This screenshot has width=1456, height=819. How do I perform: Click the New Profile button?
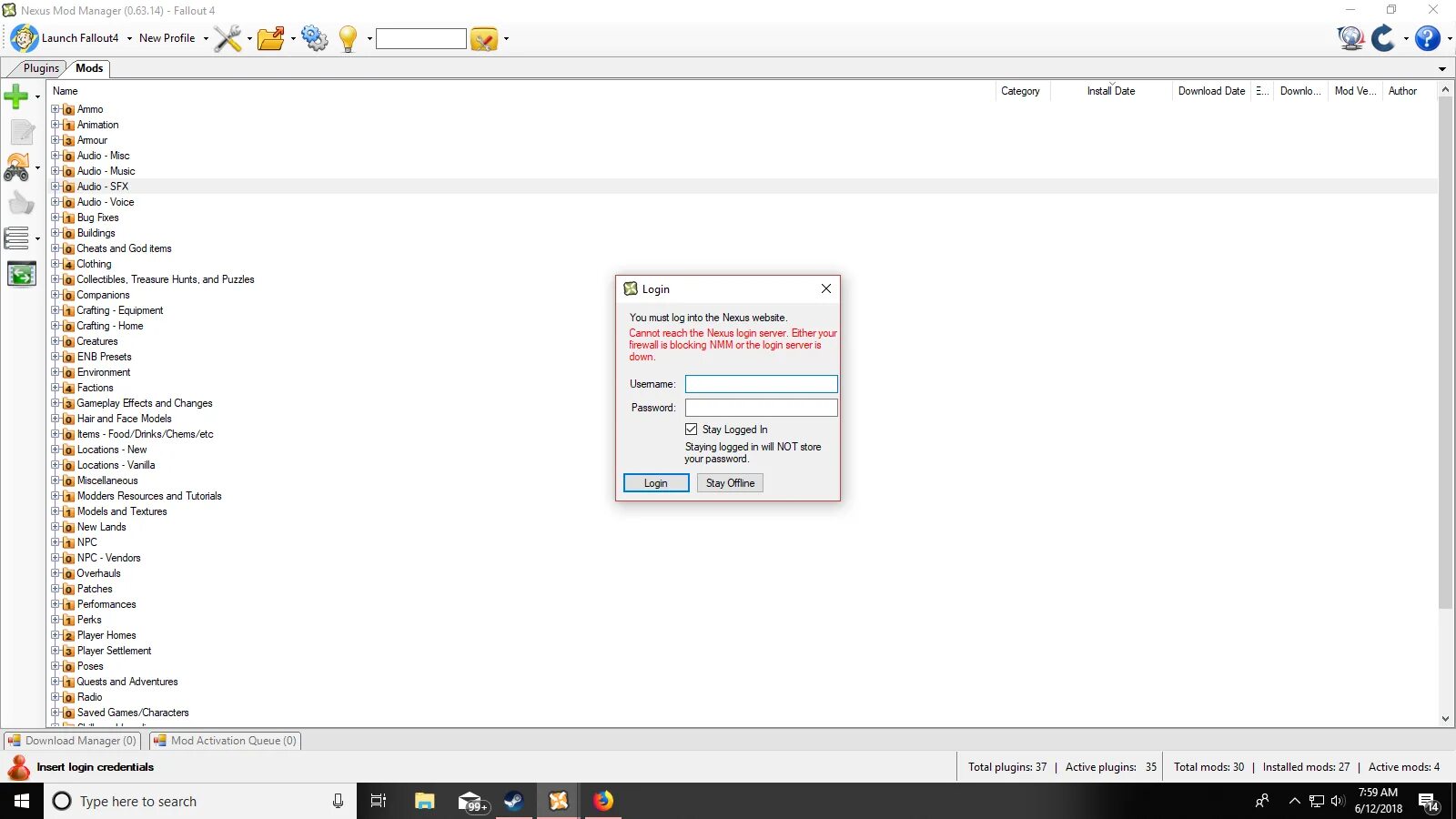click(167, 38)
